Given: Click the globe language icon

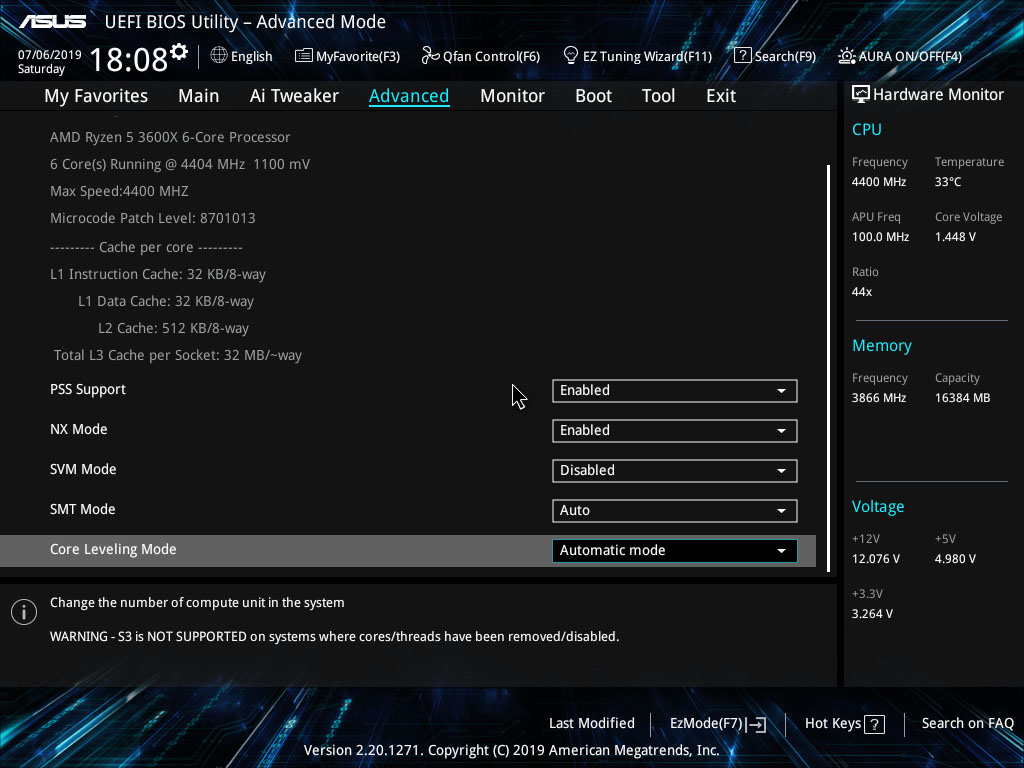Looking at the screenshot, I should [x=219, y=56].
